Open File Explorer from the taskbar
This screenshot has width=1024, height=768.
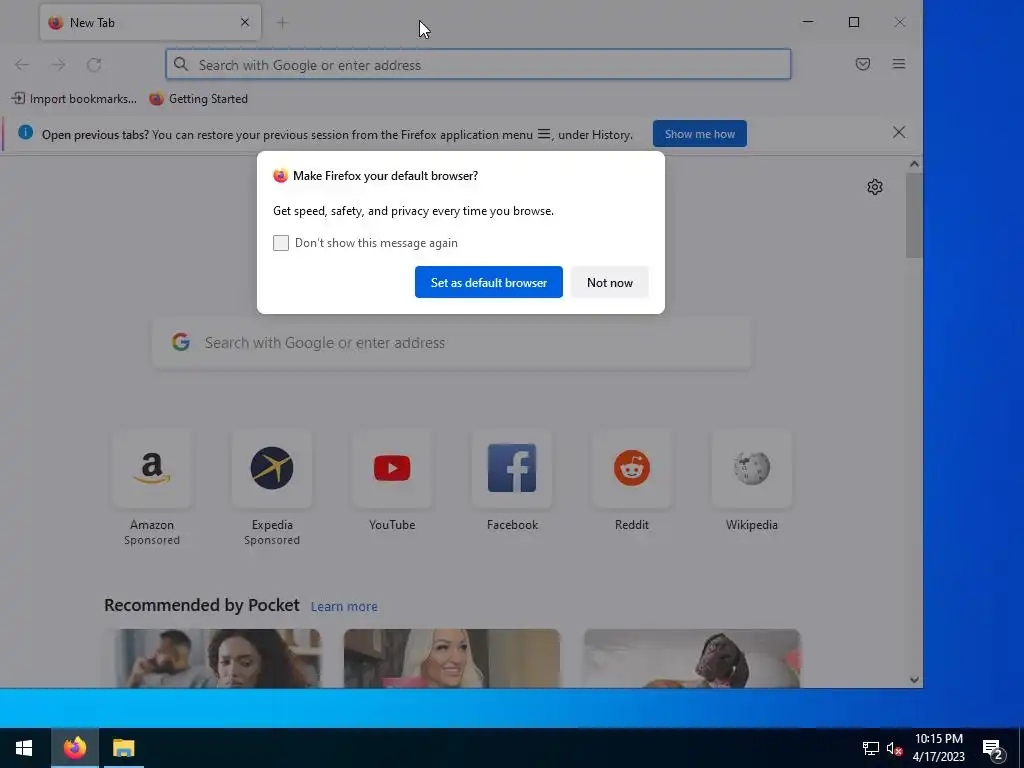coord(123,748)
